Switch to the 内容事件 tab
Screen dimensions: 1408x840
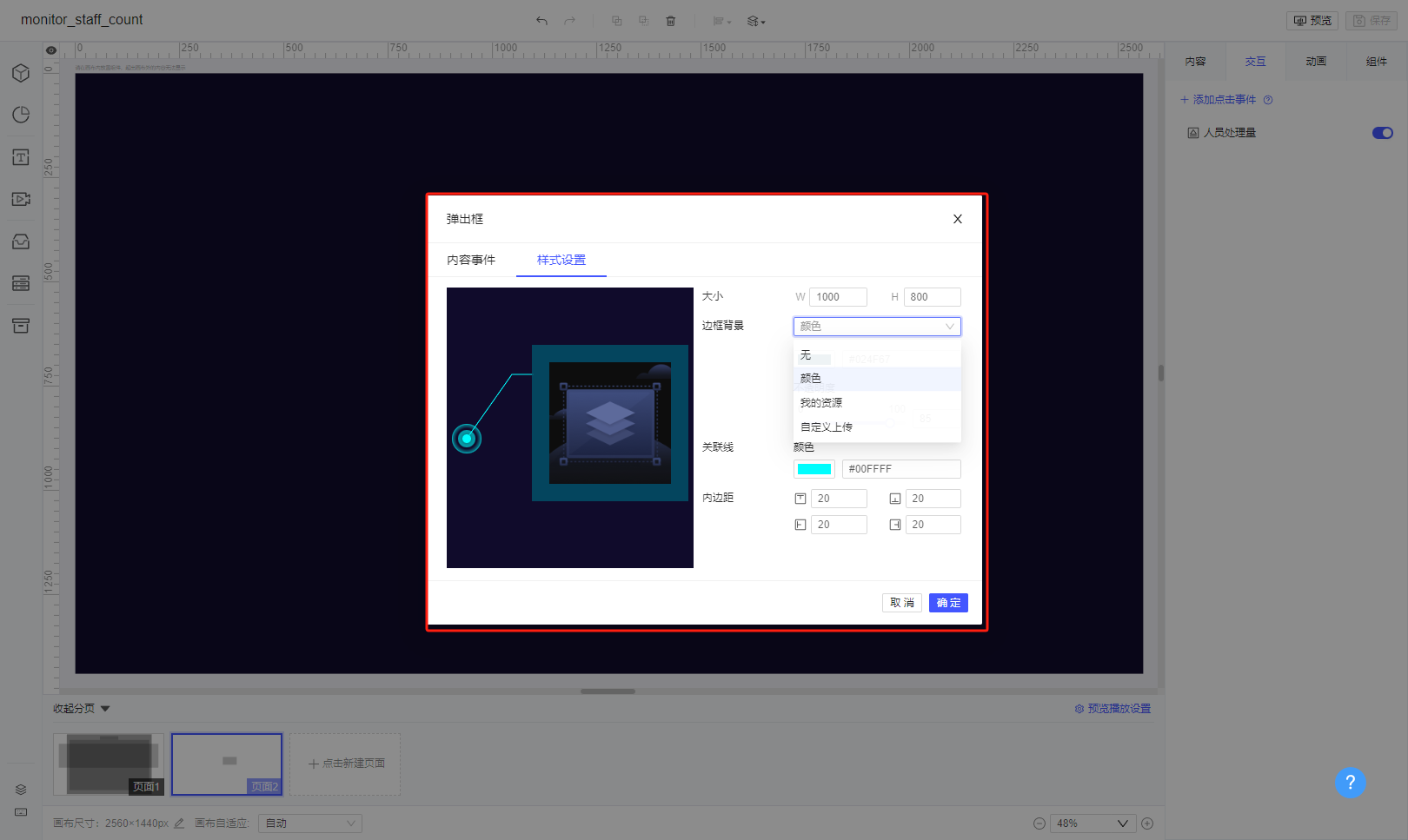coord(471,261)
